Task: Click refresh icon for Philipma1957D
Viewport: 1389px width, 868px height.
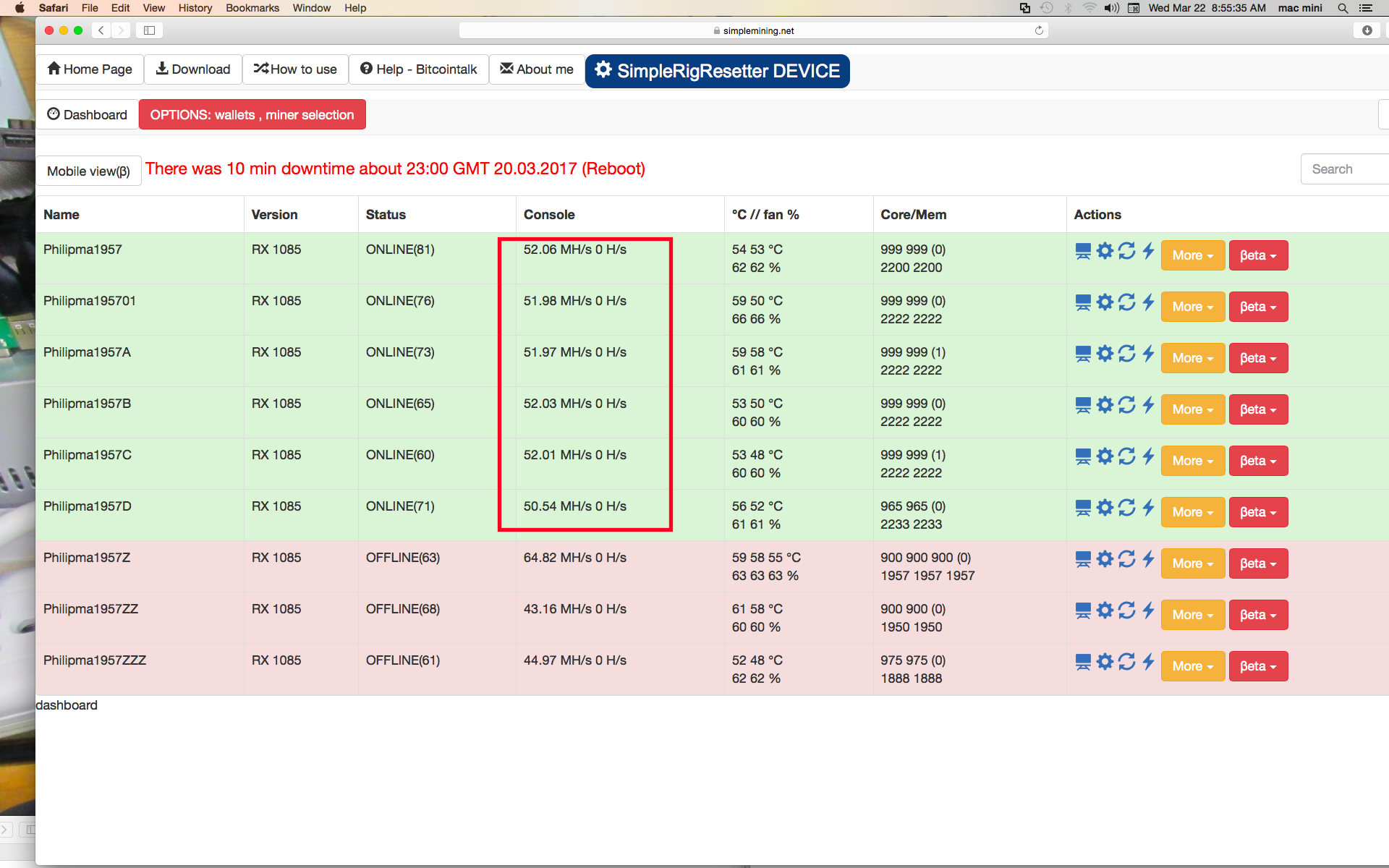Action: pos(1126,508)
